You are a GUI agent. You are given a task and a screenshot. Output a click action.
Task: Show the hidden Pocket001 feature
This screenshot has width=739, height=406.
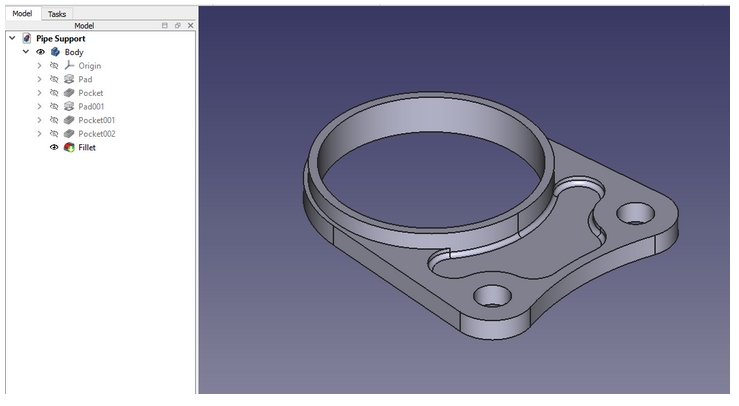tap(54, 120)
